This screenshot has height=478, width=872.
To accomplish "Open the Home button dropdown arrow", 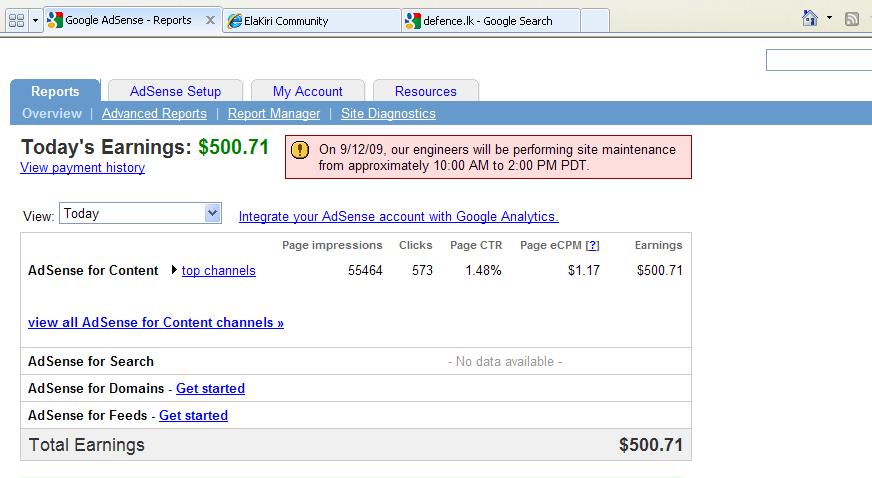I will click(829, 18).
